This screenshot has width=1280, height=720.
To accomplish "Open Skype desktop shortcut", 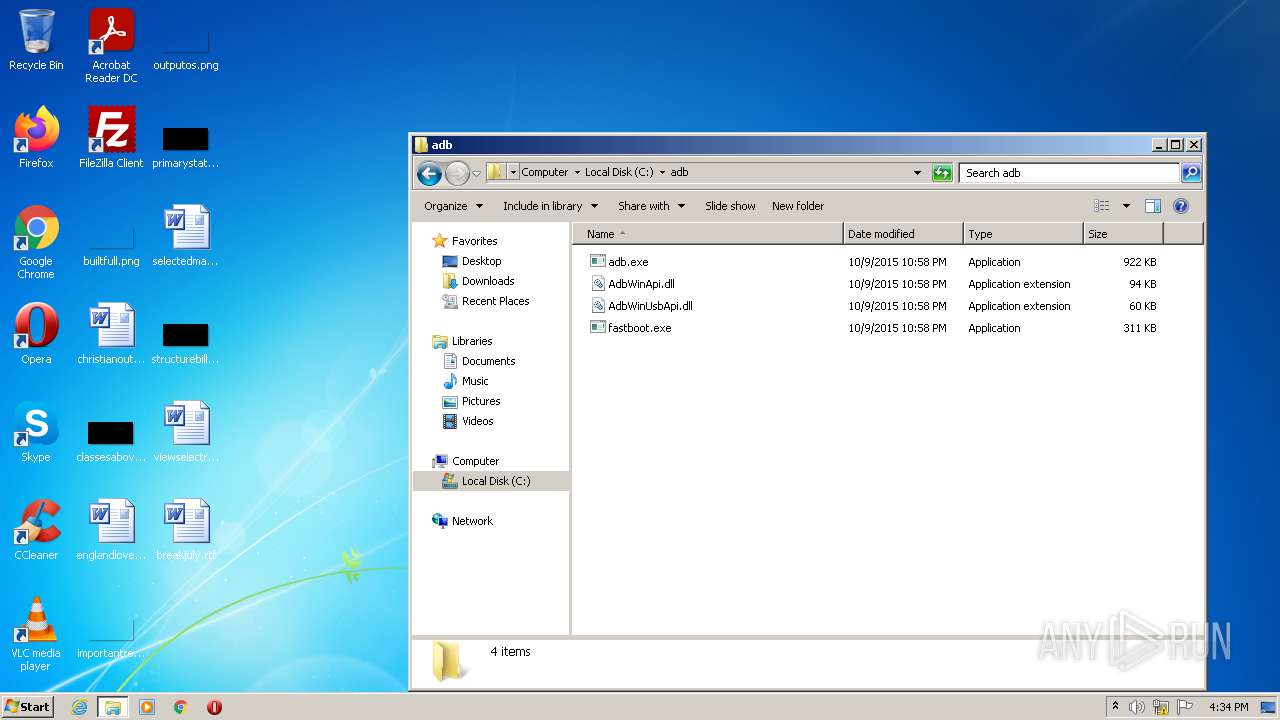I will [x=36, y=432].
